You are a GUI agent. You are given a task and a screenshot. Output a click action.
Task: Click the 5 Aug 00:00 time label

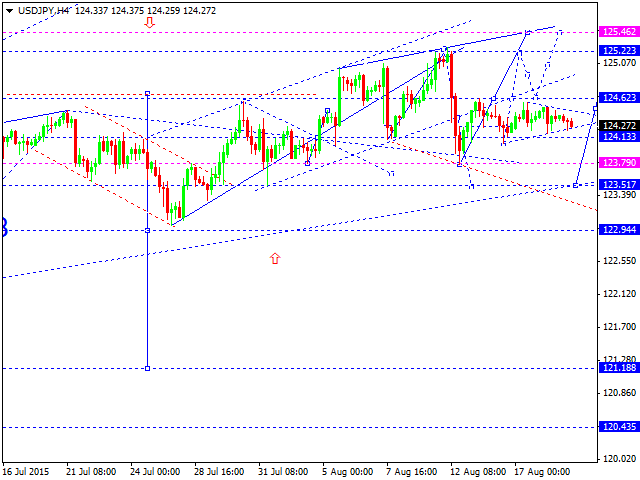point(346,471)
